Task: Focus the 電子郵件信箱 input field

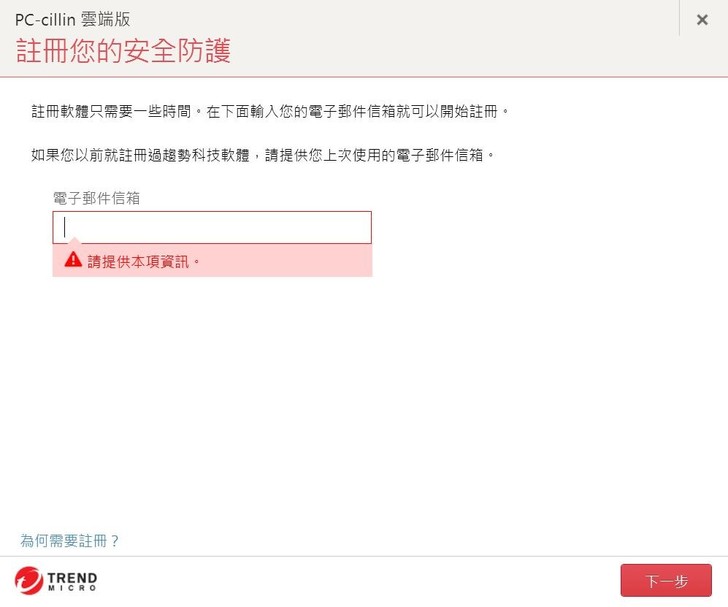Action: point(212,228)
